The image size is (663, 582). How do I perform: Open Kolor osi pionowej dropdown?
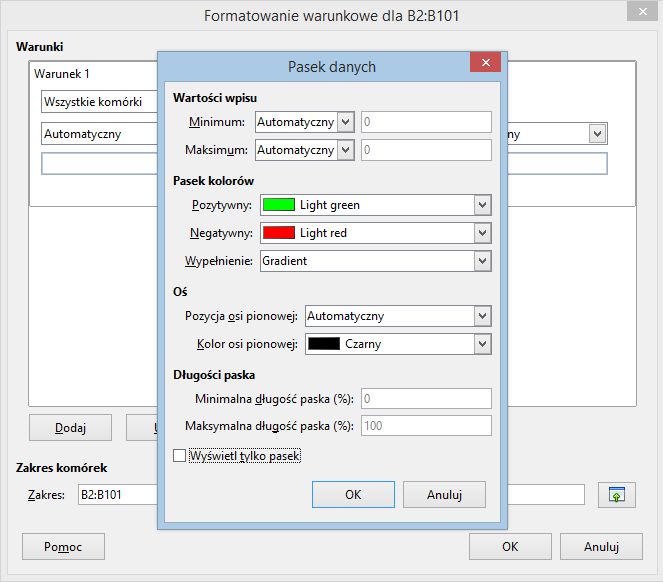(x=483, y=344)
